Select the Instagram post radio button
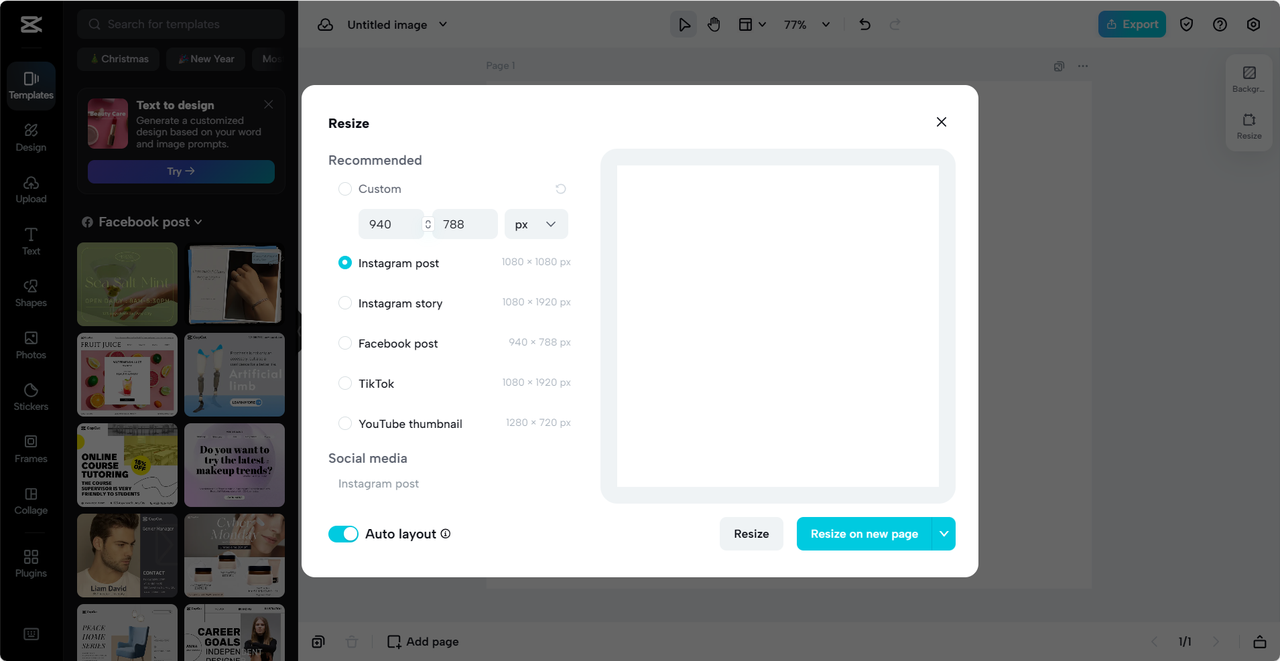1280x661 pixels. coord(345,263)
